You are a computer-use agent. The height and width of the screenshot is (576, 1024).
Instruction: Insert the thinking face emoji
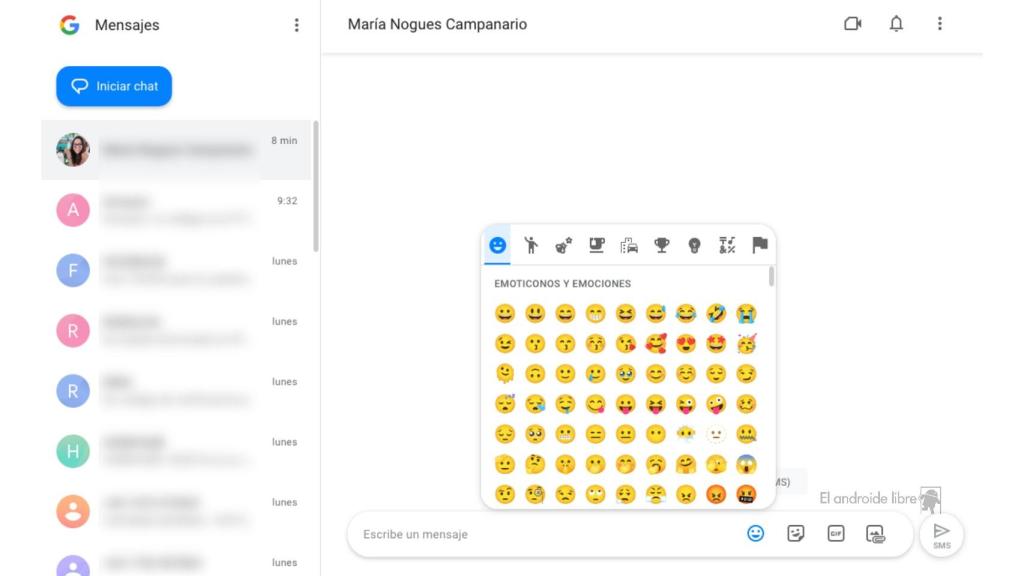(x=535, y=464)
